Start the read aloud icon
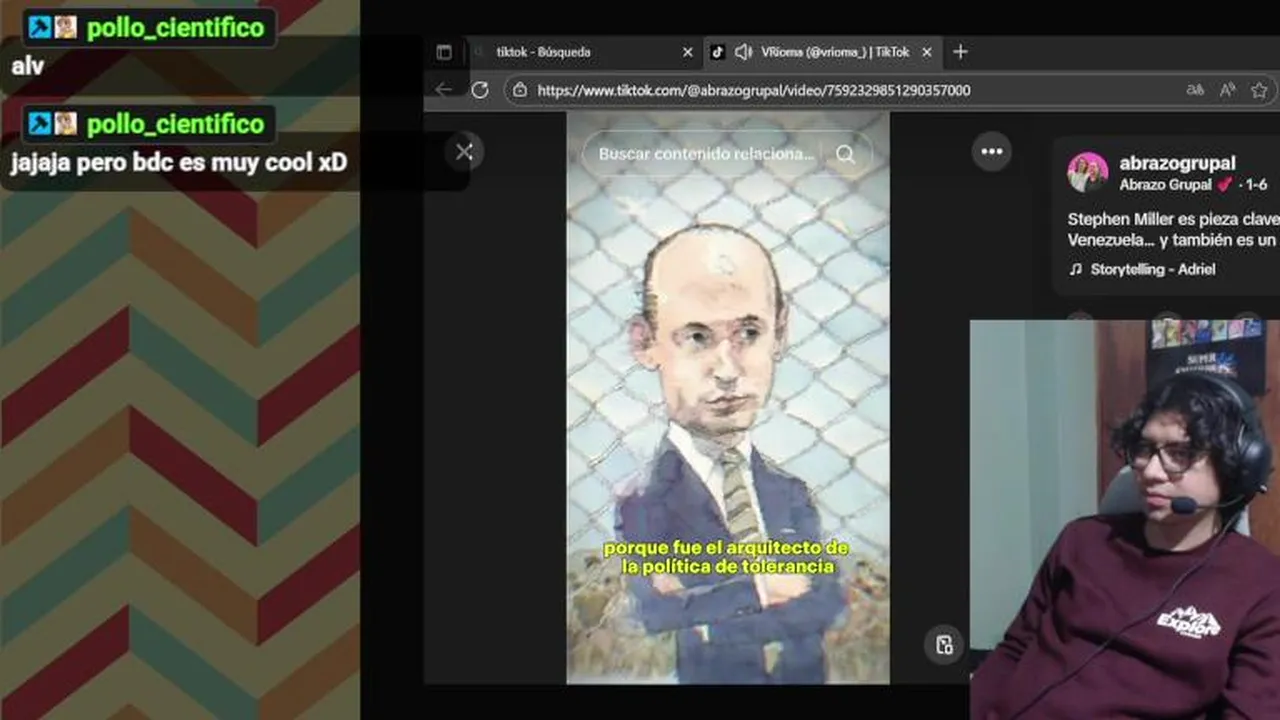Screen dimensions: 1280x720 pyautogui.click(x=1227, y=90)
